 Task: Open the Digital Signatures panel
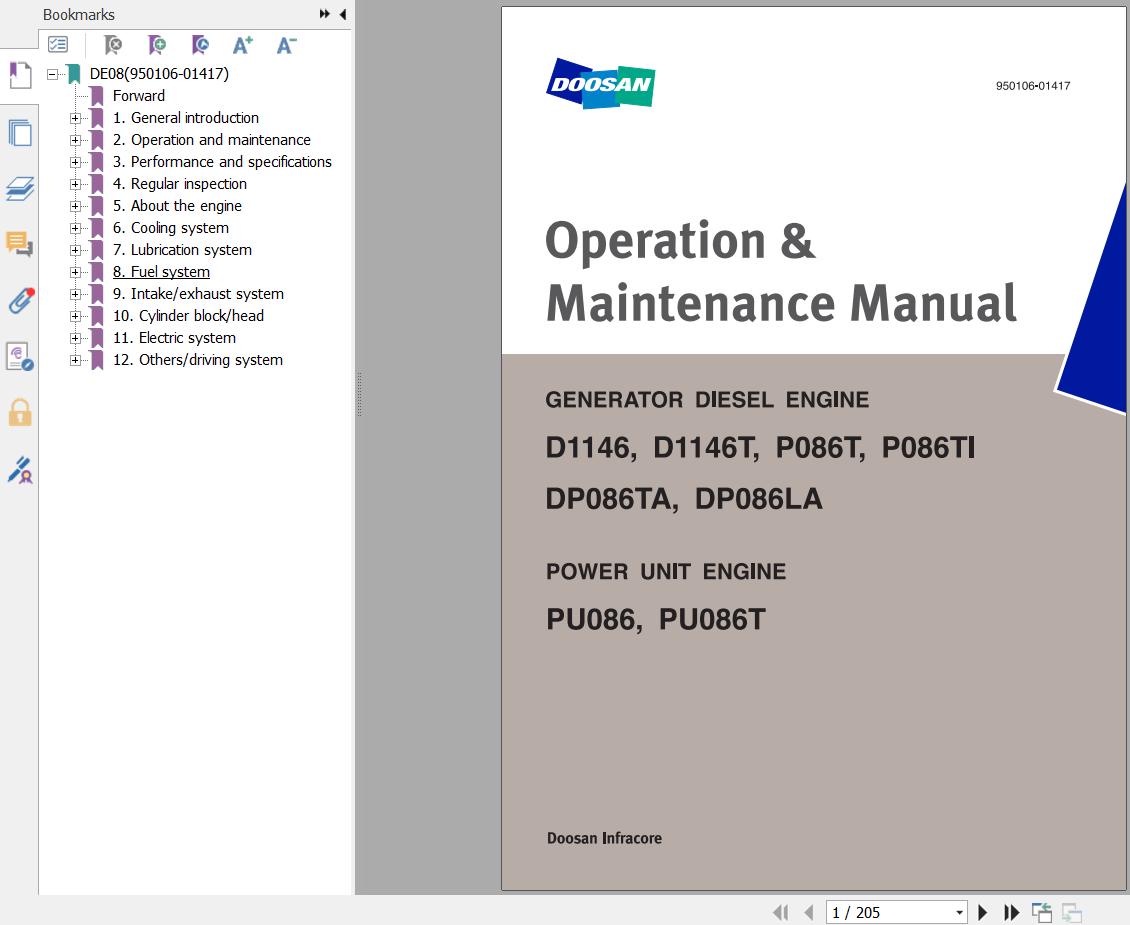20,470
